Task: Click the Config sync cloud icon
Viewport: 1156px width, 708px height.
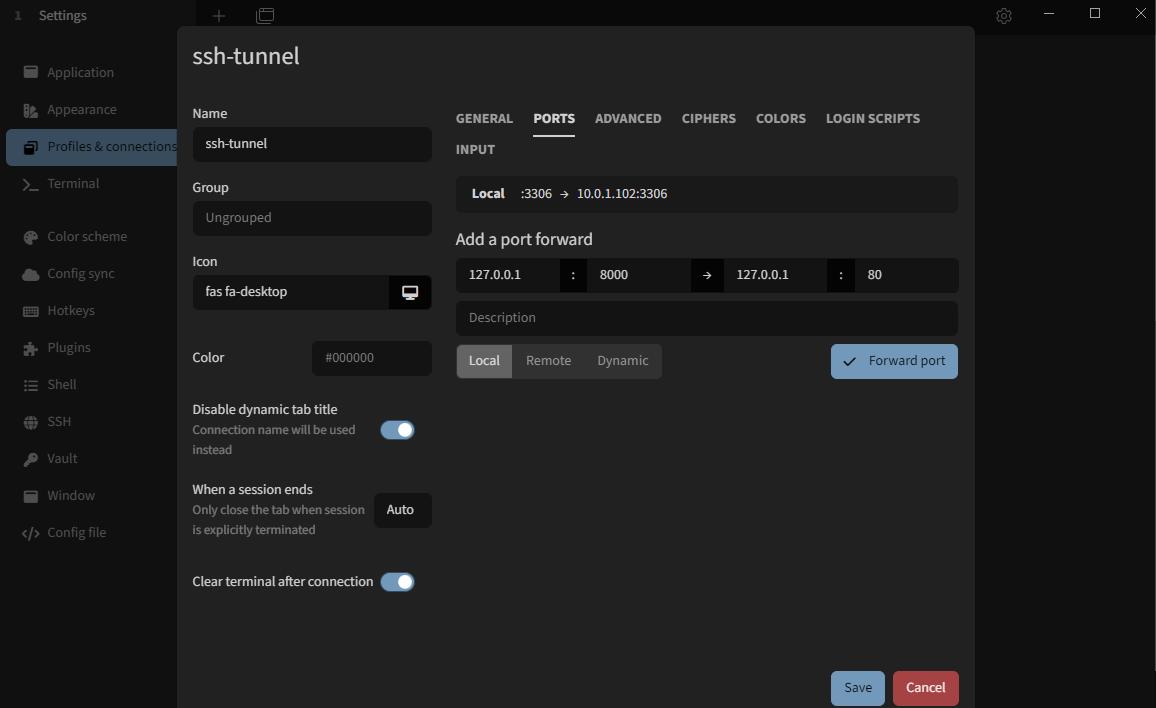Action: coord(30,274)
